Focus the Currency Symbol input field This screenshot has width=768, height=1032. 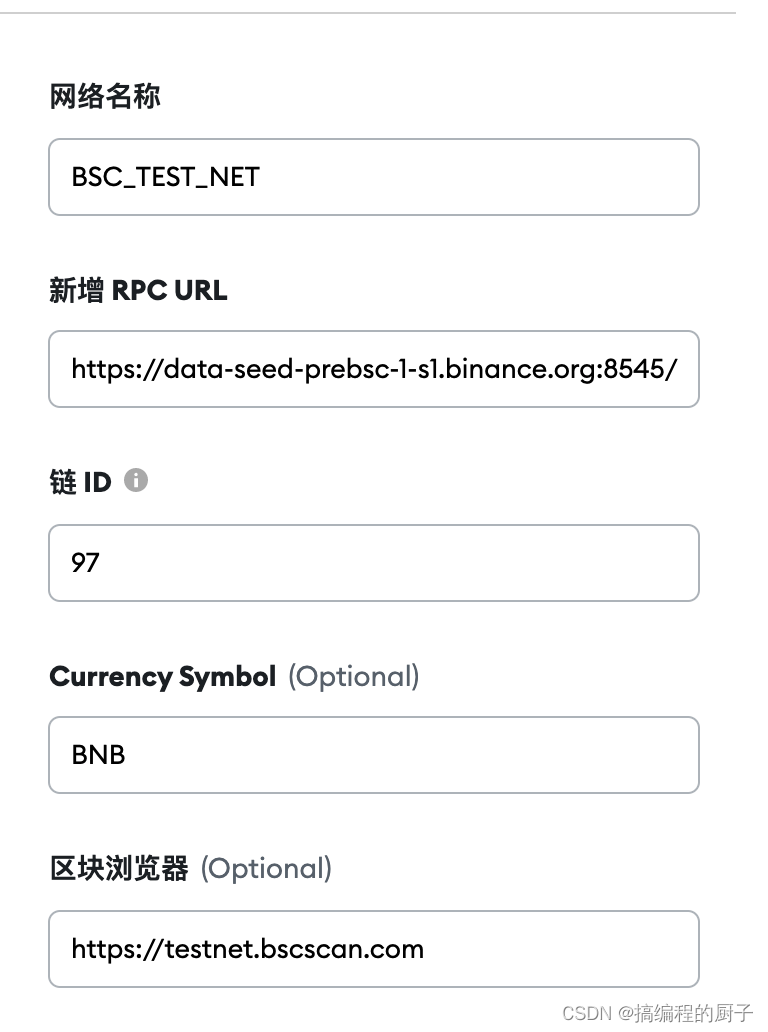(x=374, y=755)
